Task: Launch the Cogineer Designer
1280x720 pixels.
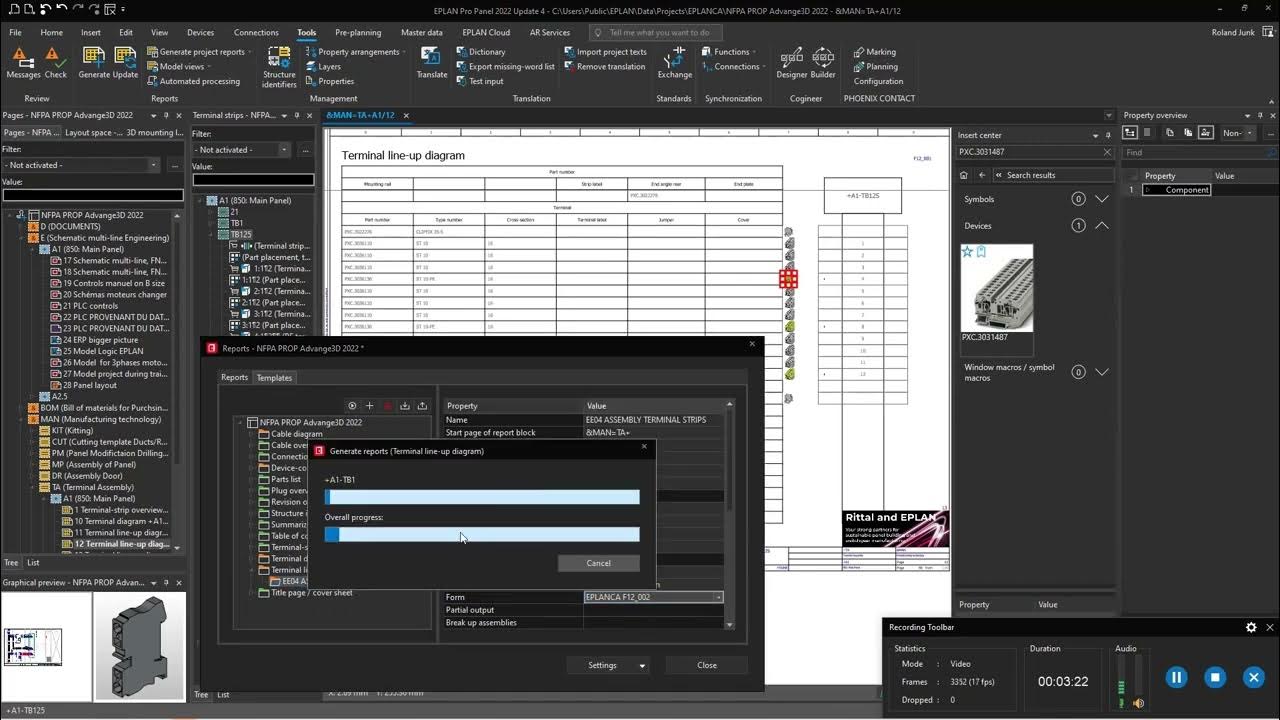Action: coord(791,63)
